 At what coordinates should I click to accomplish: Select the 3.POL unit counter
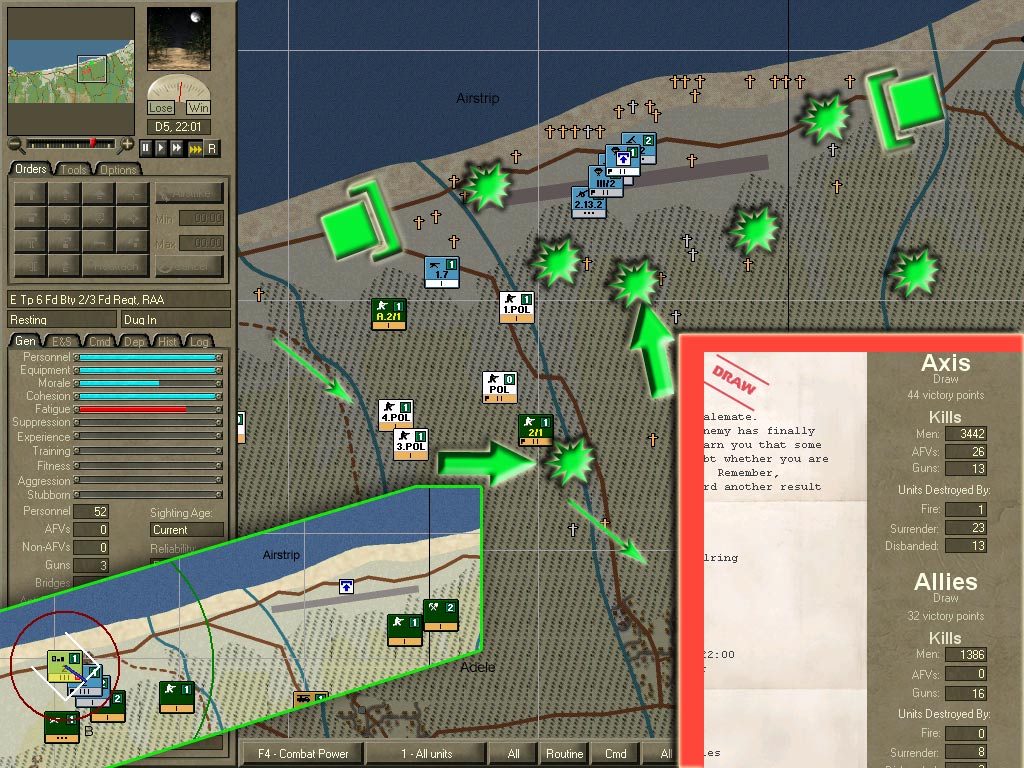pos(411,444)
